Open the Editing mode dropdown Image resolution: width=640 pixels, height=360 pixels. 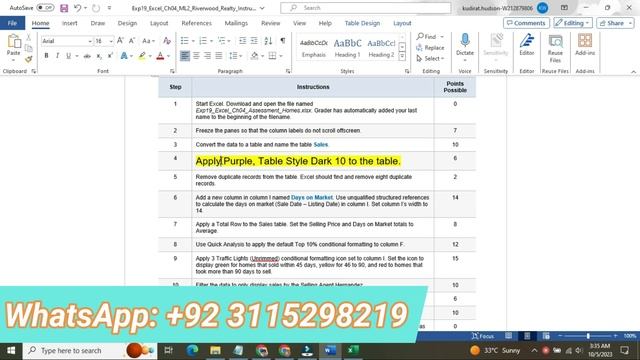pos(573,23)
